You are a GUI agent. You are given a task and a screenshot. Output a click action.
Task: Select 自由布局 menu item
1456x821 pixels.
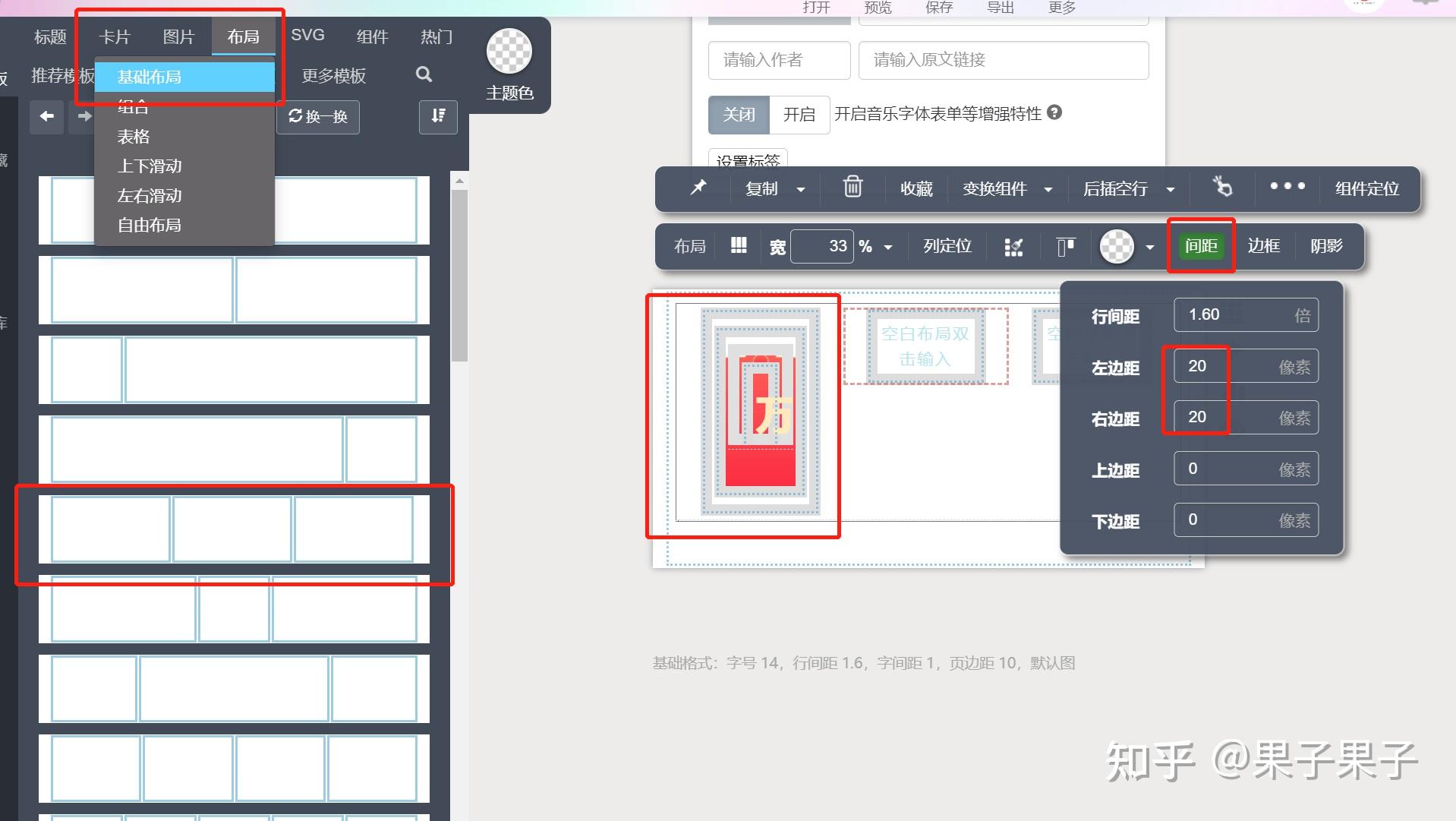184,226
